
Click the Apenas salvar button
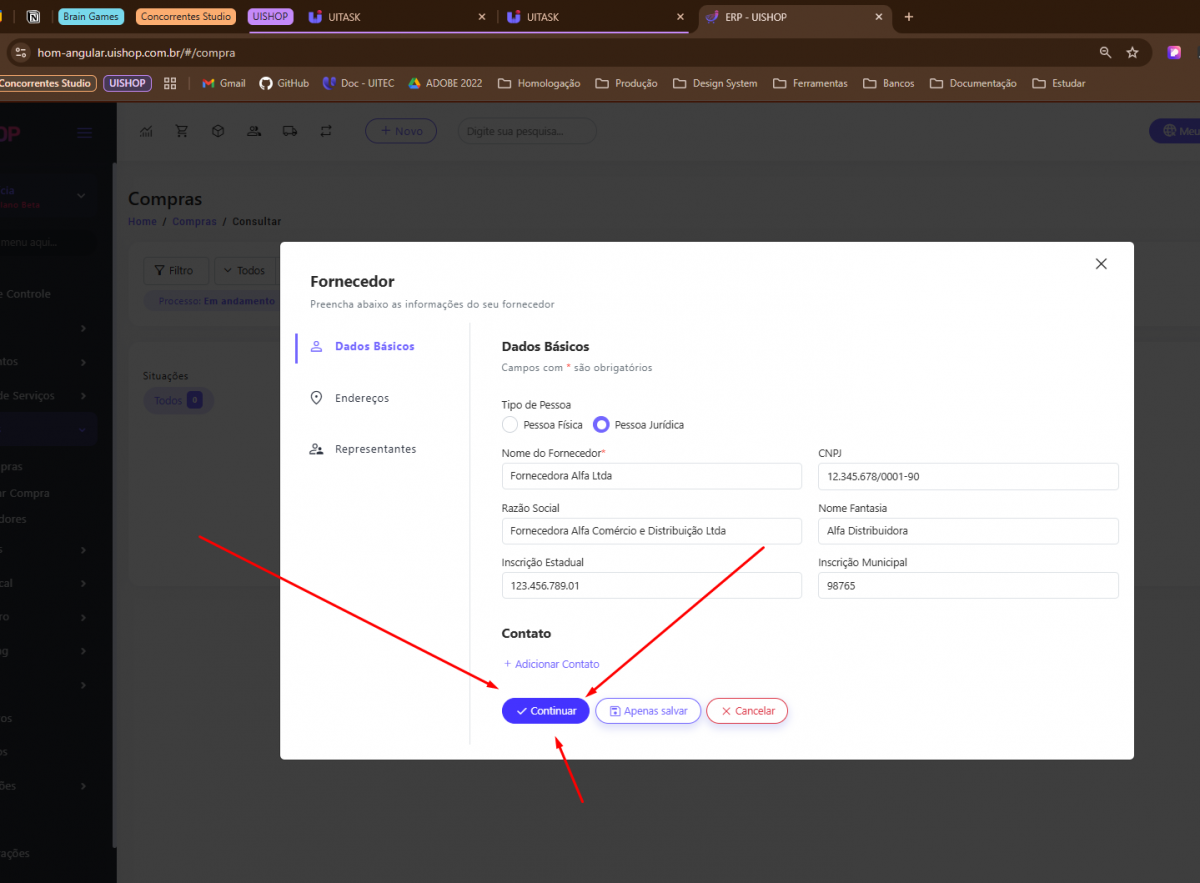coord(648,711)
